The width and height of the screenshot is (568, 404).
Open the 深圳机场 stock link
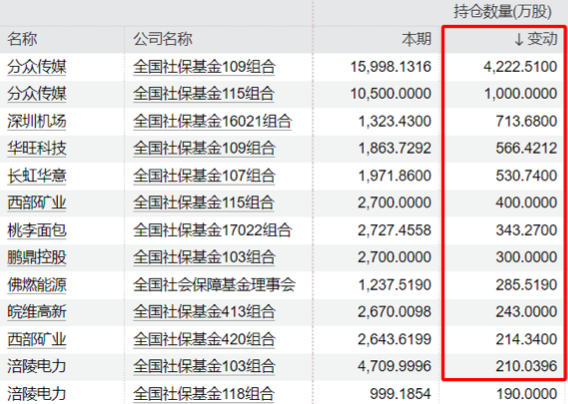[37, 121]
